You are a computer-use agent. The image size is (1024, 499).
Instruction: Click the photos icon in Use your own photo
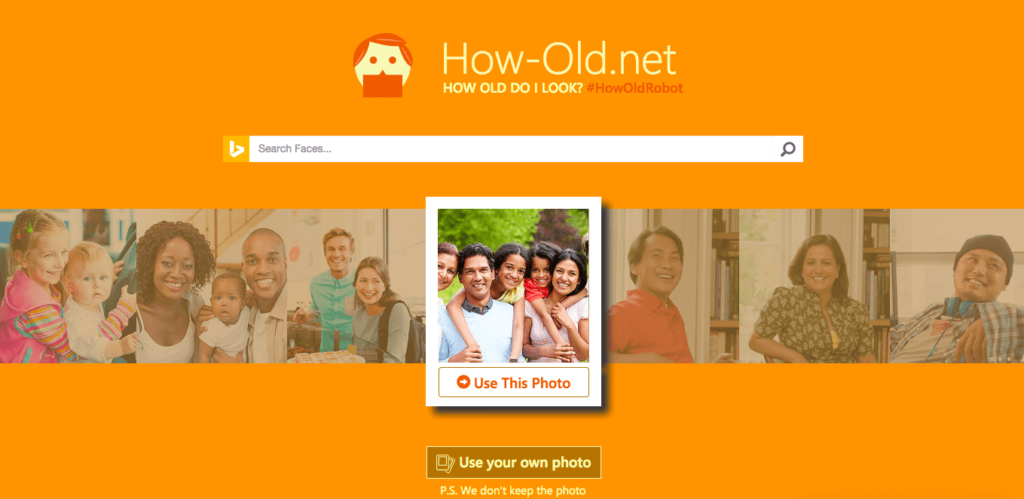click(x=445, y=463)
